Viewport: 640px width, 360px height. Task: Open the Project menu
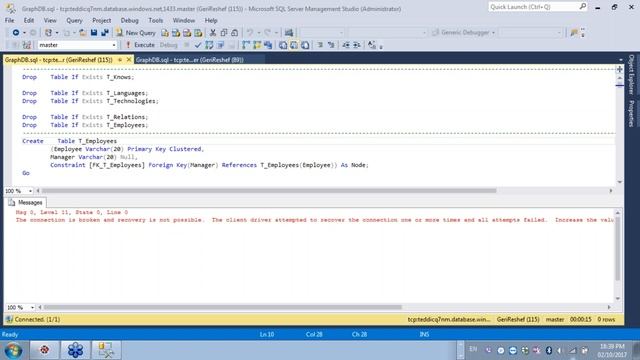click(101, 20)
